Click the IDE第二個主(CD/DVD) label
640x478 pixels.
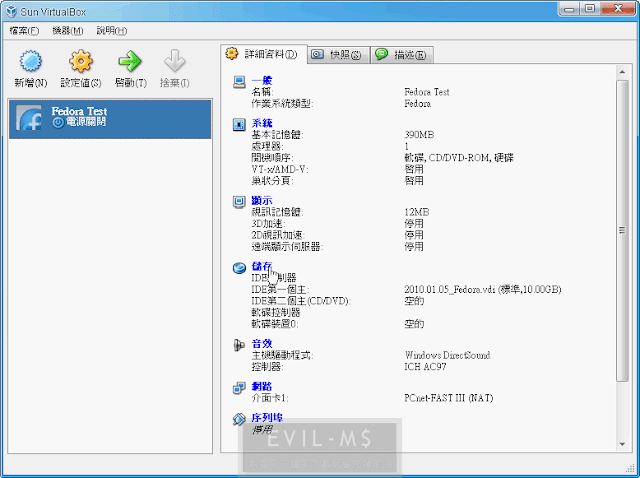tap(301, 301)
